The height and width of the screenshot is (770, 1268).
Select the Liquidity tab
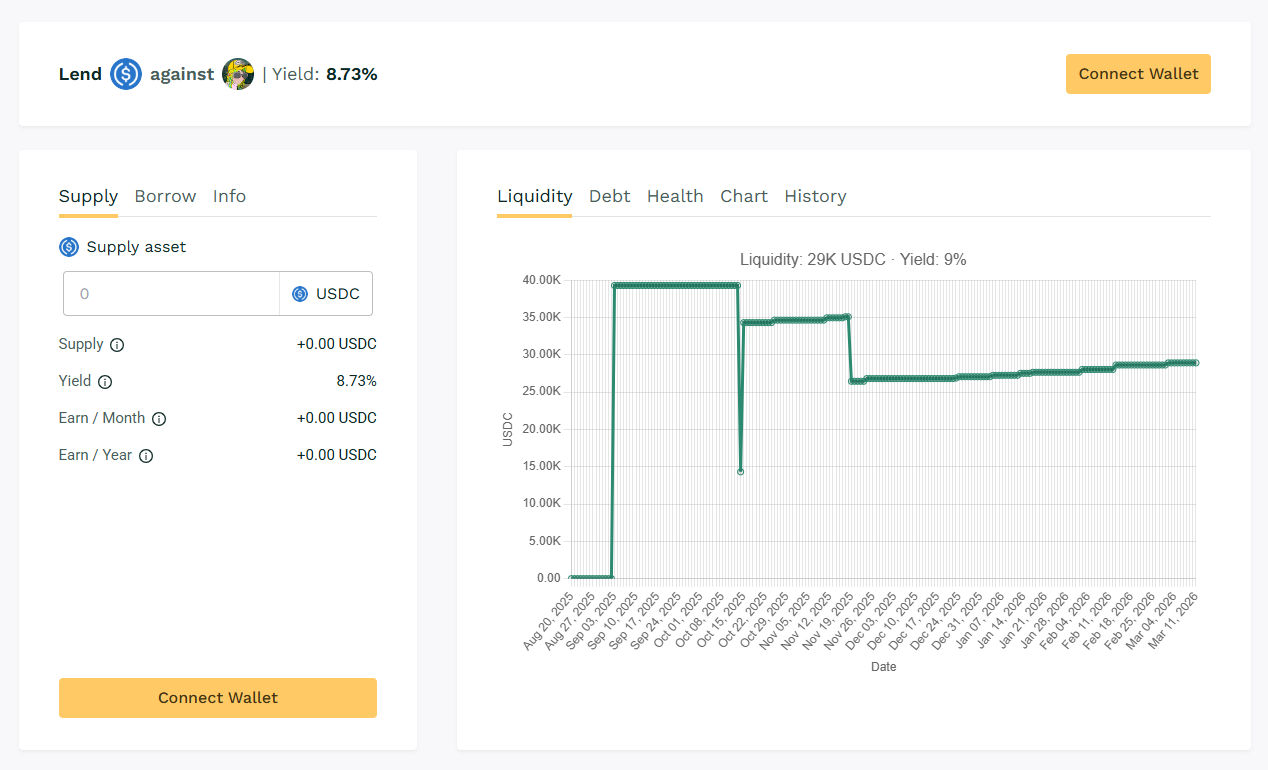534,196
